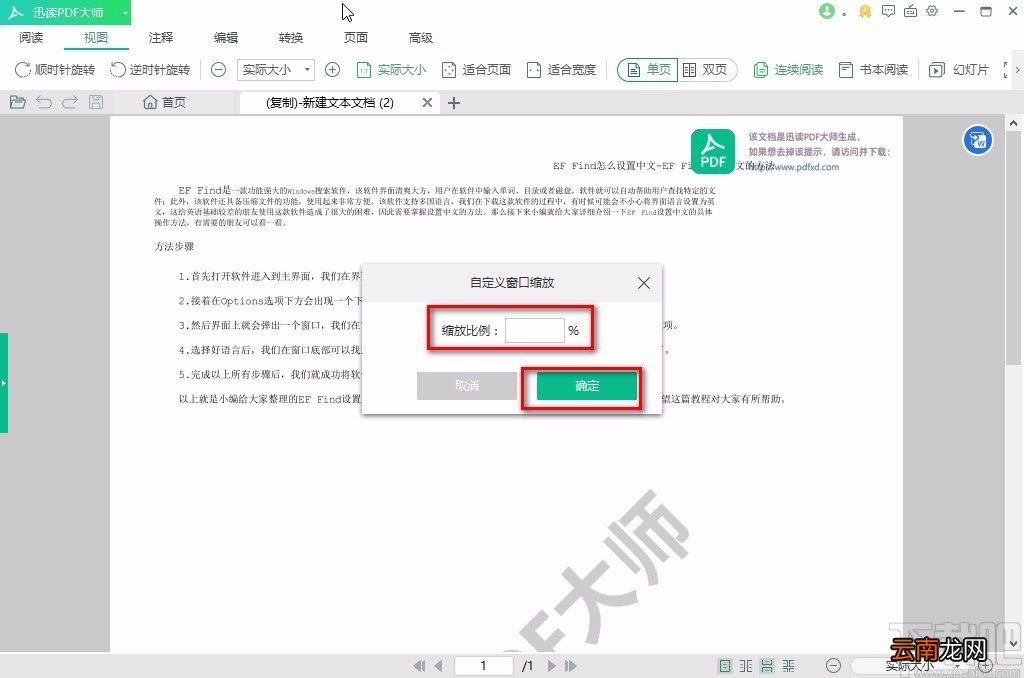Select continuous double layout in status bar
This screenshot has width=1024, height=678.
(789, 666)
